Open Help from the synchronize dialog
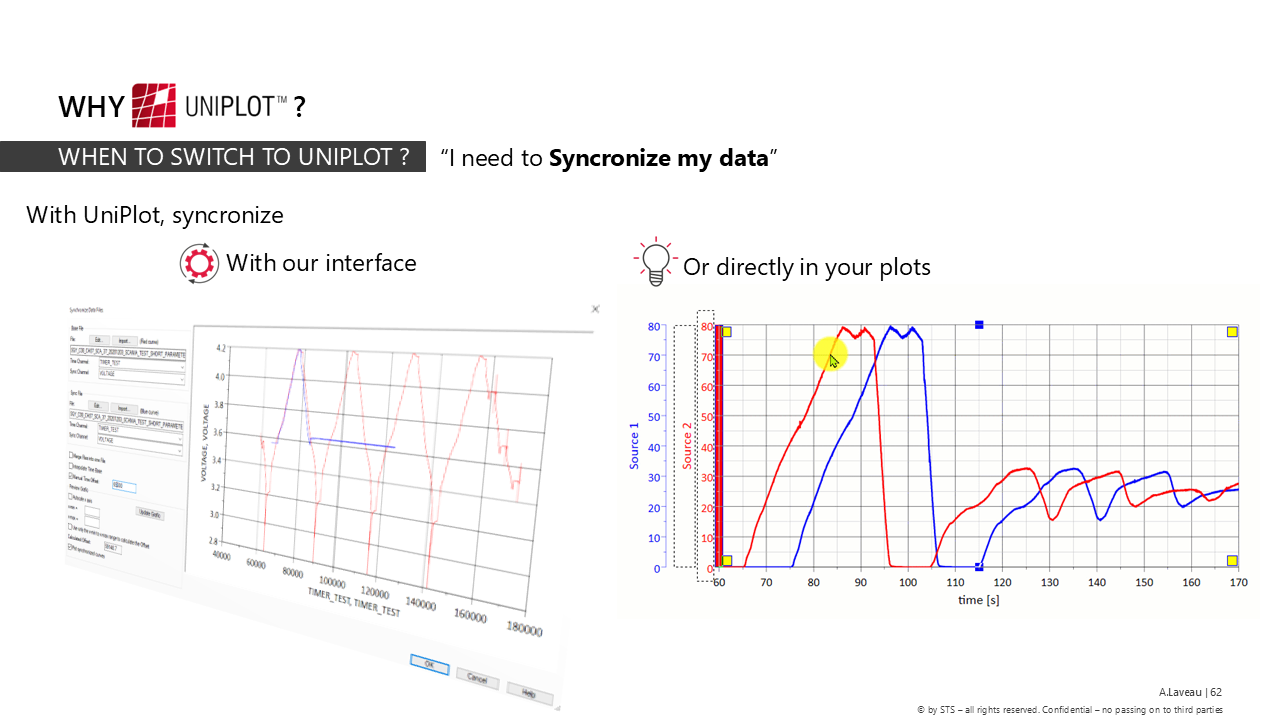Viewport: 1280px width, 720px height. point(529,693)
